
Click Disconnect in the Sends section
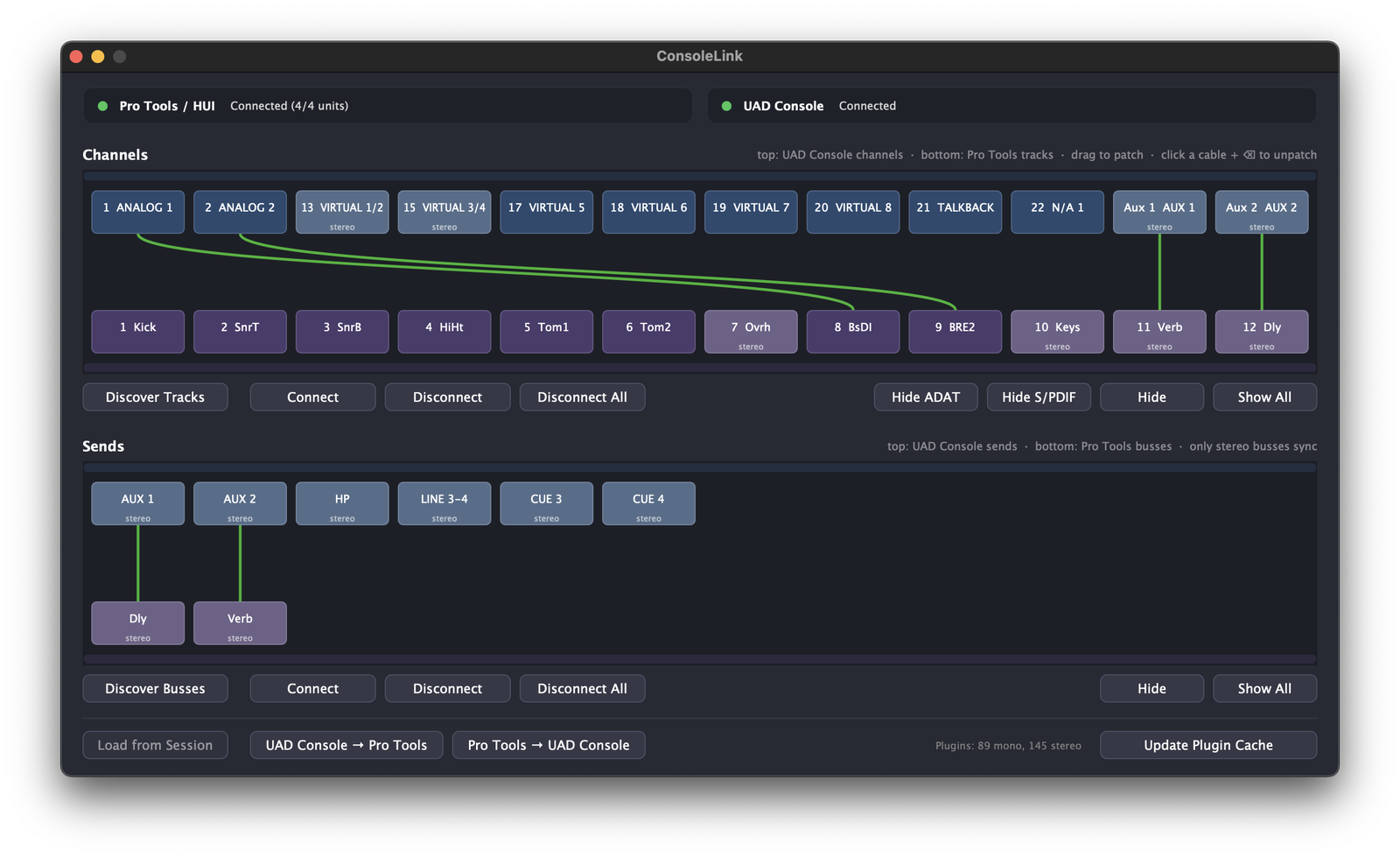coord(447,688)
